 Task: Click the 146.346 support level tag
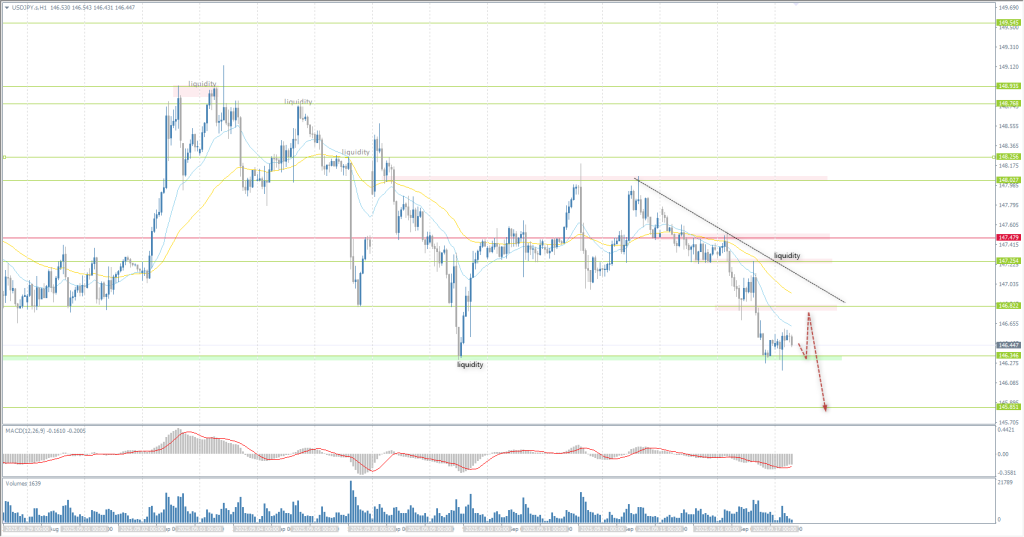[1007, 355]
